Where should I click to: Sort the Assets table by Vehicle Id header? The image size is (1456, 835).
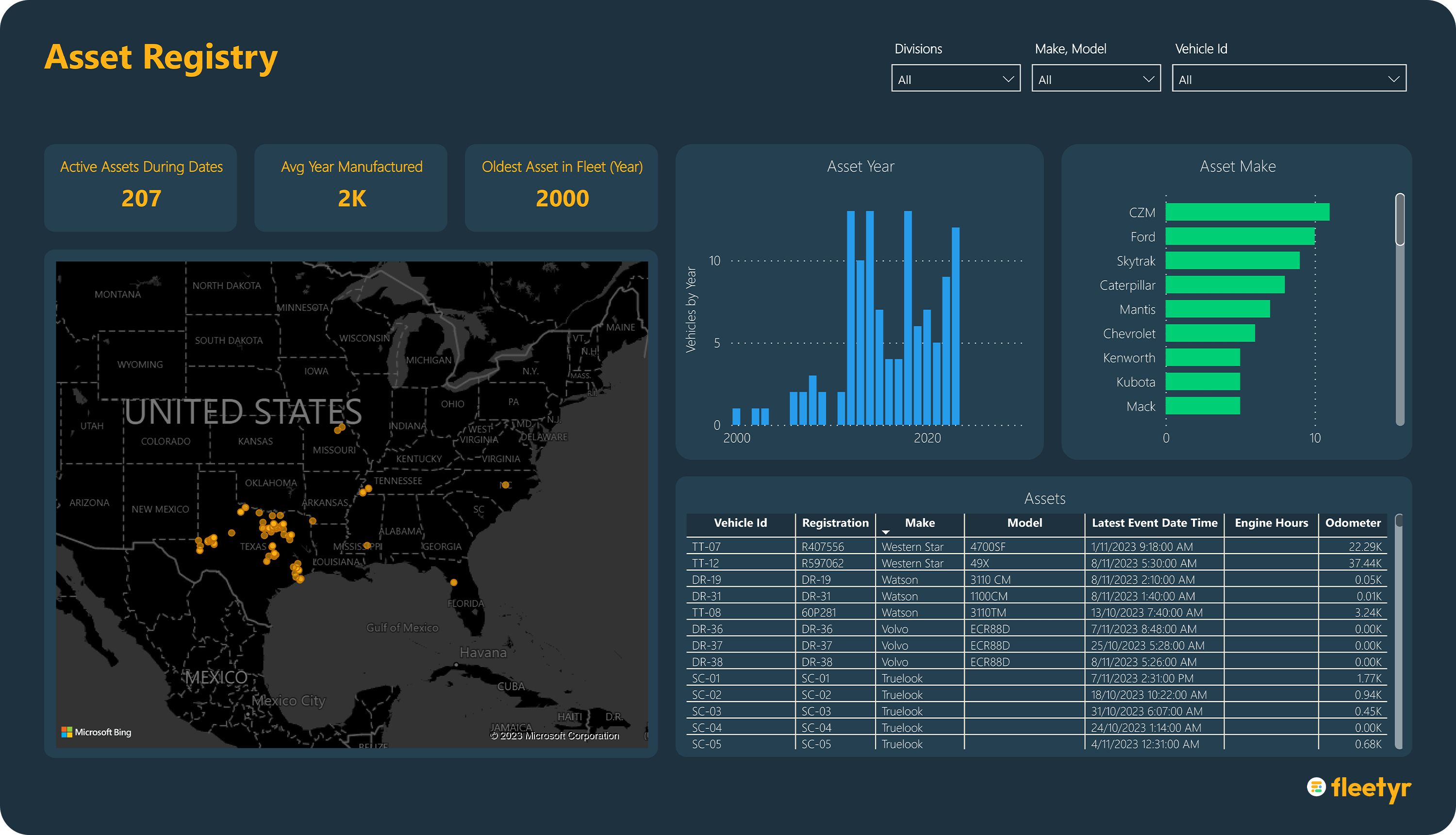[740, 523]
